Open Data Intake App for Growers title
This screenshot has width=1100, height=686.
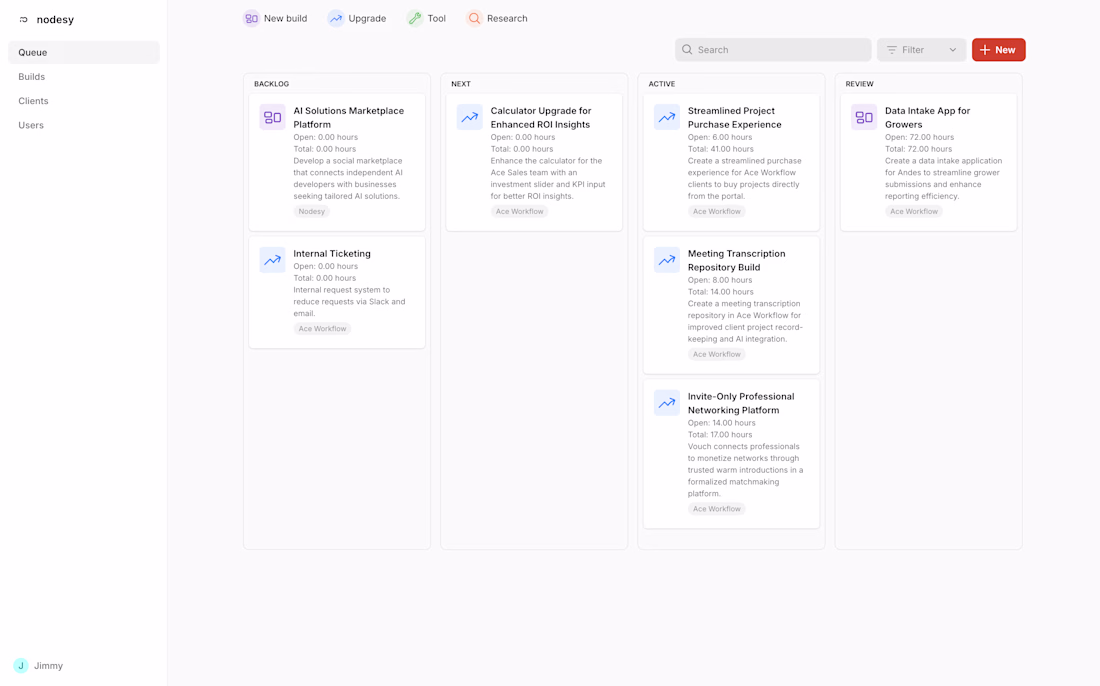(927, 117)
